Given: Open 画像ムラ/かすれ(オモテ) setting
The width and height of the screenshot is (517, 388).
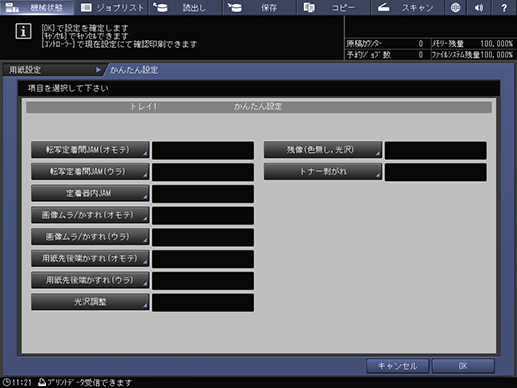Looking at the screenshot, I should [x=90, y=215].
